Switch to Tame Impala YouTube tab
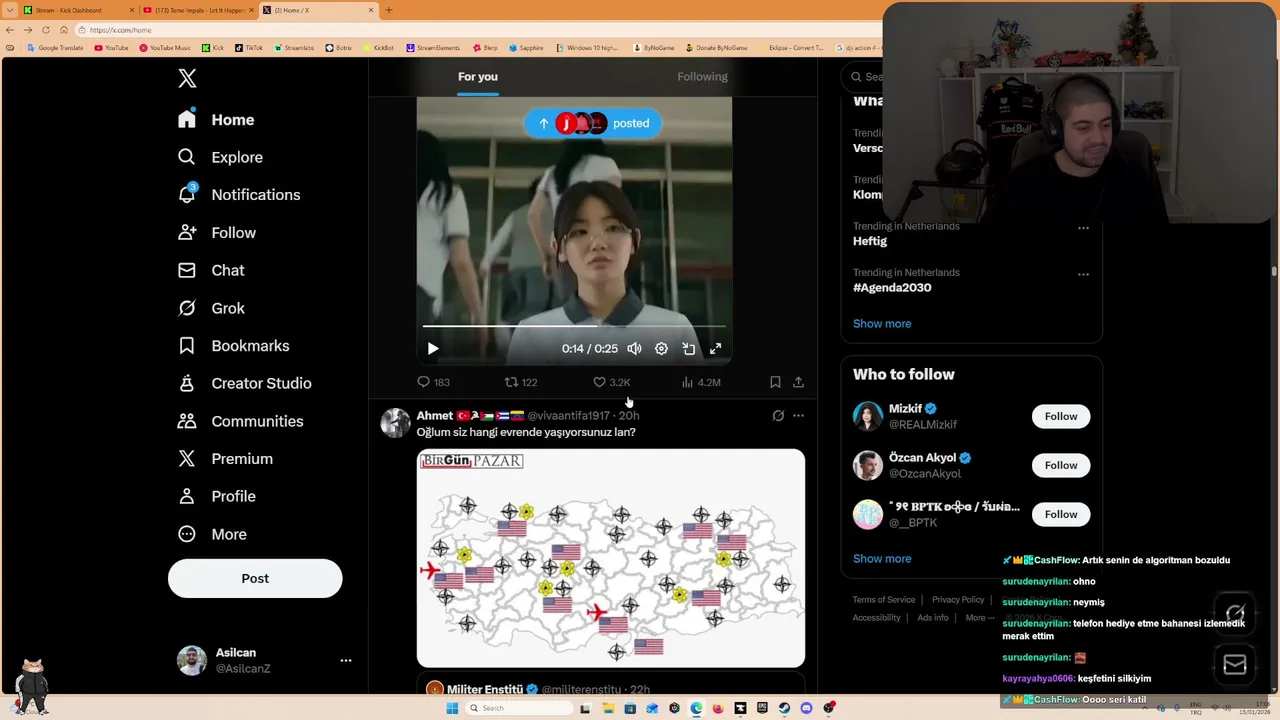The image size is (1280, 720). coord(196,10)
